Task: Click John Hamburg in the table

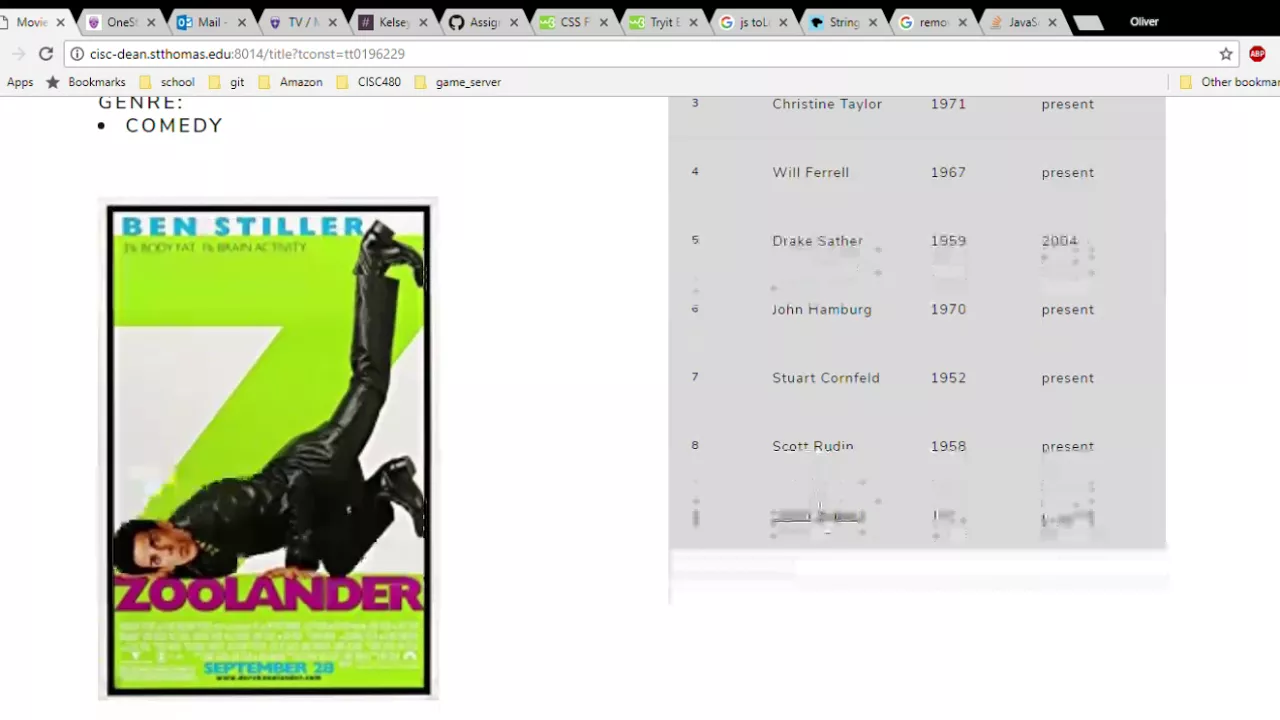Action: 821,309
